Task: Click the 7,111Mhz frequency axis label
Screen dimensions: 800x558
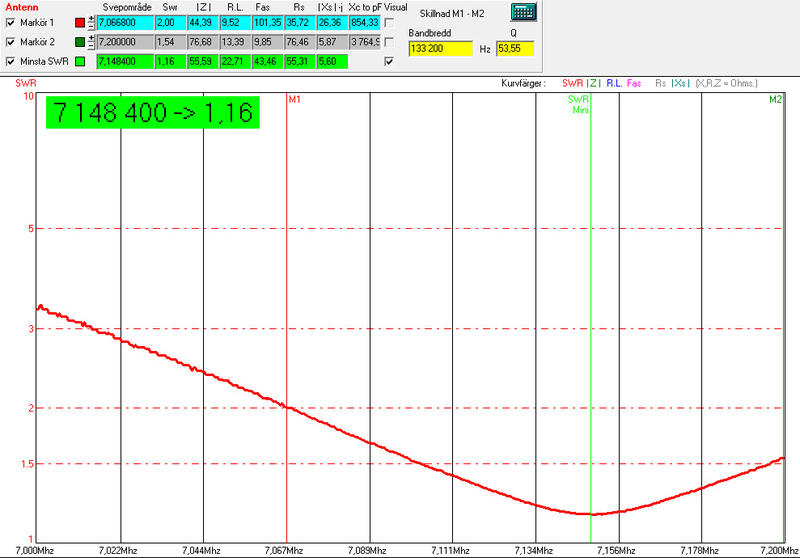Action: 450,551
